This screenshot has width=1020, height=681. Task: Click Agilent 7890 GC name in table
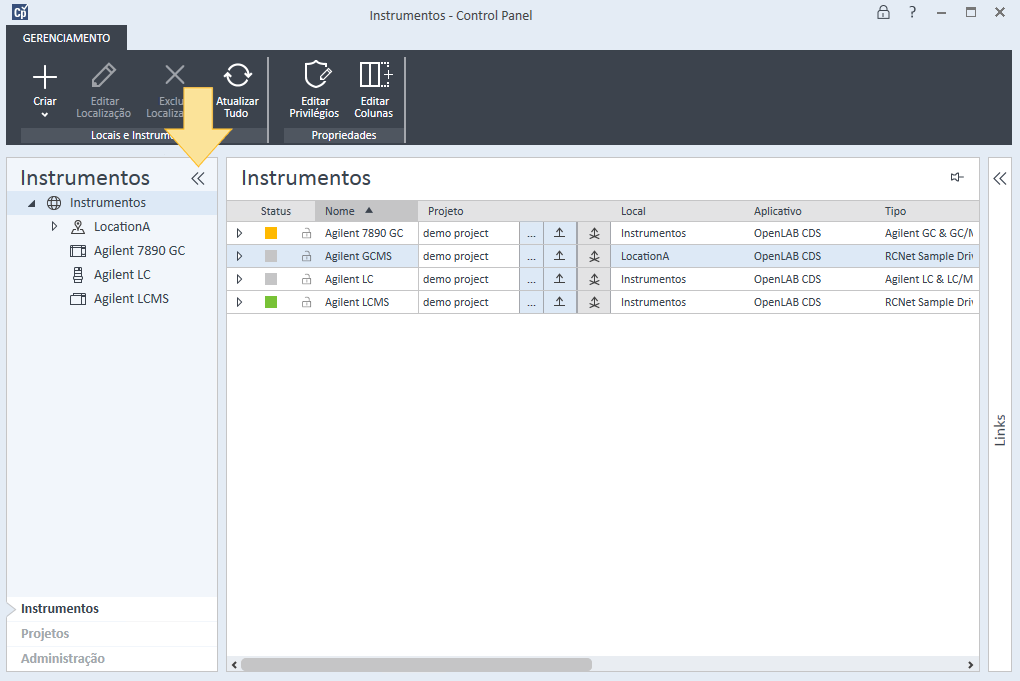coord(364,233)
